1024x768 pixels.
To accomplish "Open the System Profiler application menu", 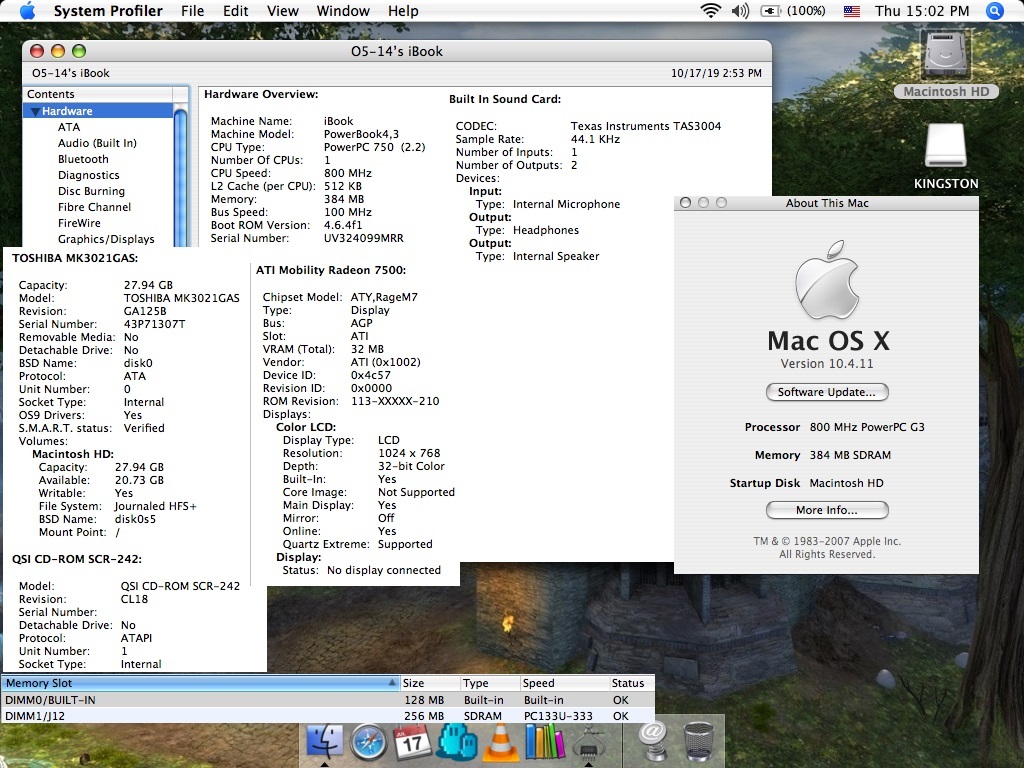I will (x=108, y=11).
